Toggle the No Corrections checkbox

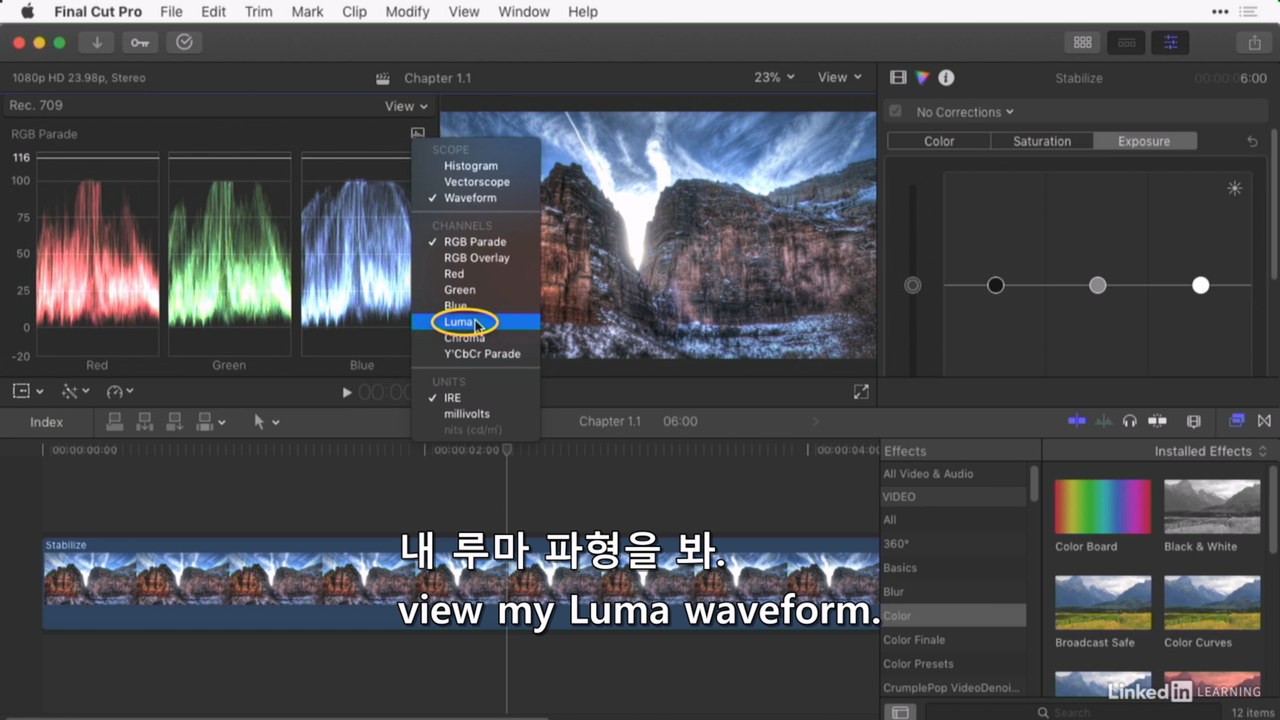pyautogui.click(x=895, y=112)
